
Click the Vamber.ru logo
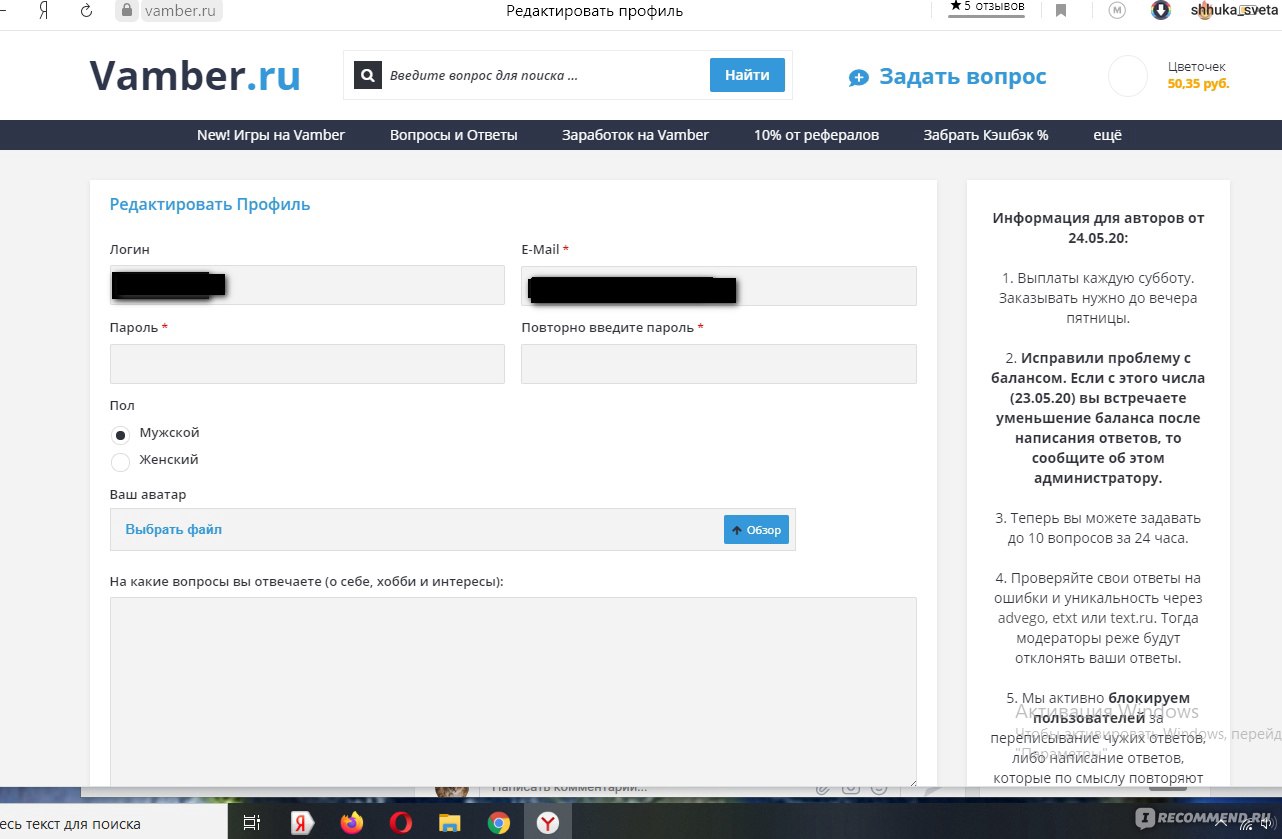point(195,76)
